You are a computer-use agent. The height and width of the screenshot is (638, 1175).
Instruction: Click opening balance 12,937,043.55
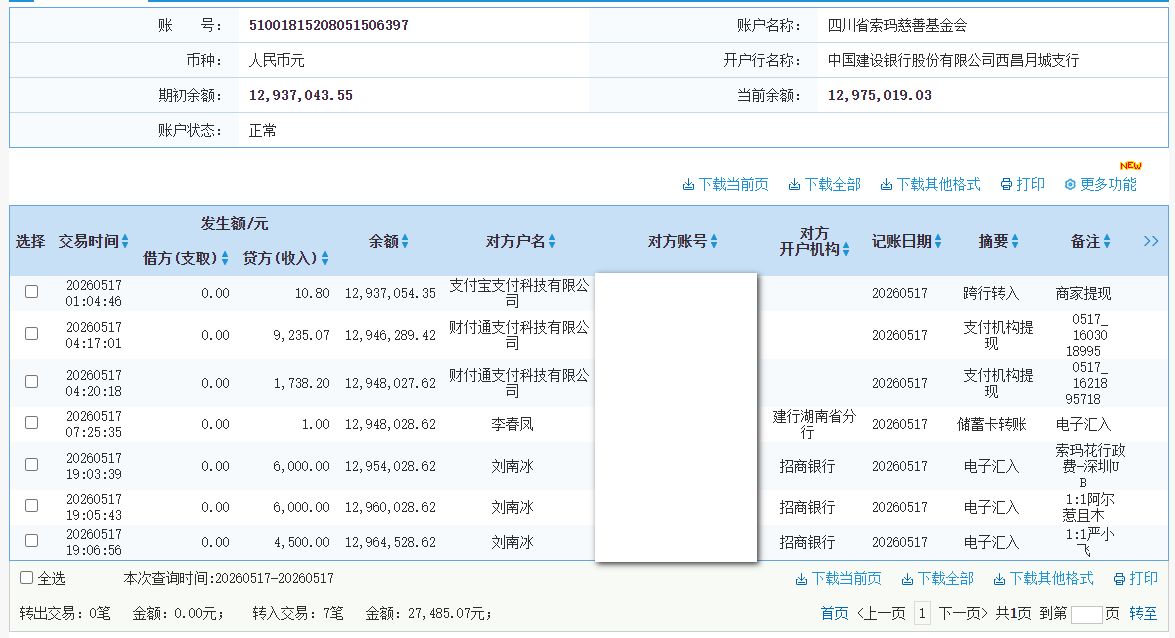tap(300, 95)
